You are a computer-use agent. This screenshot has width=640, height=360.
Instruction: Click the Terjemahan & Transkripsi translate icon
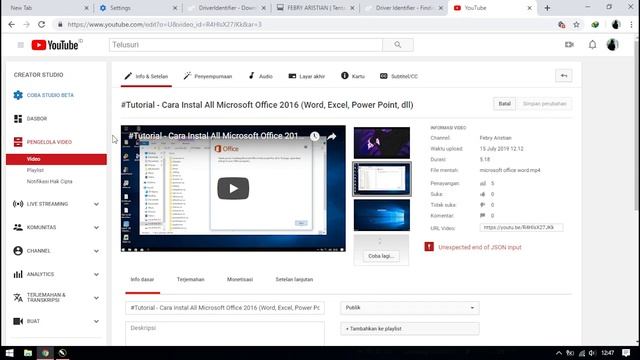click(x=18, y=298)
